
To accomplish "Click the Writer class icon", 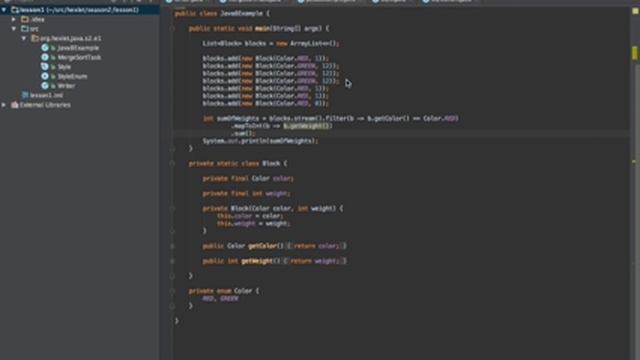I will point(45,86).
